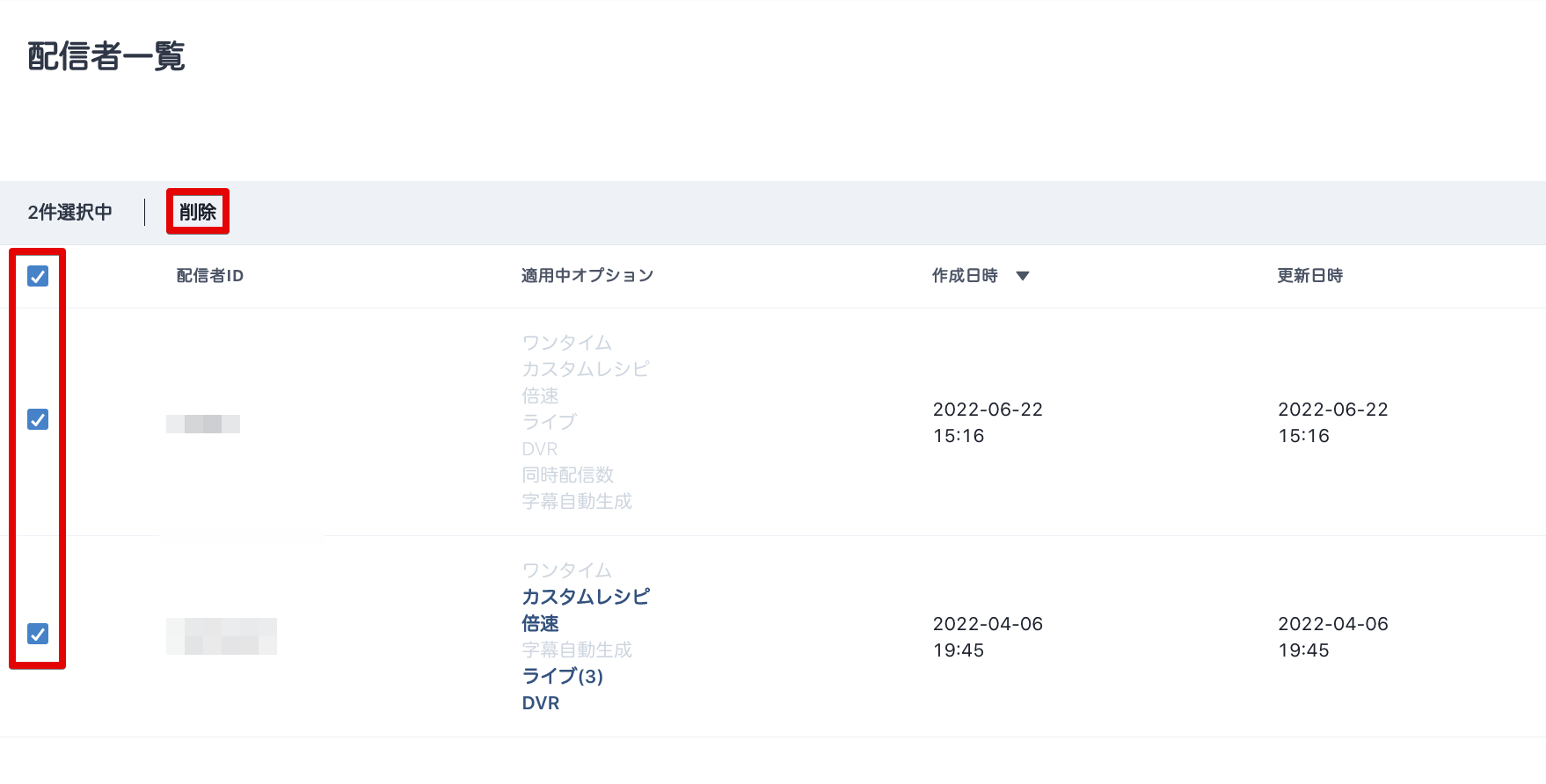Image resolution: width=1546 pixels, height=784 pixels.
Task: Uncheck the first broadcaster's row checkbox
Action: (37, 420)
